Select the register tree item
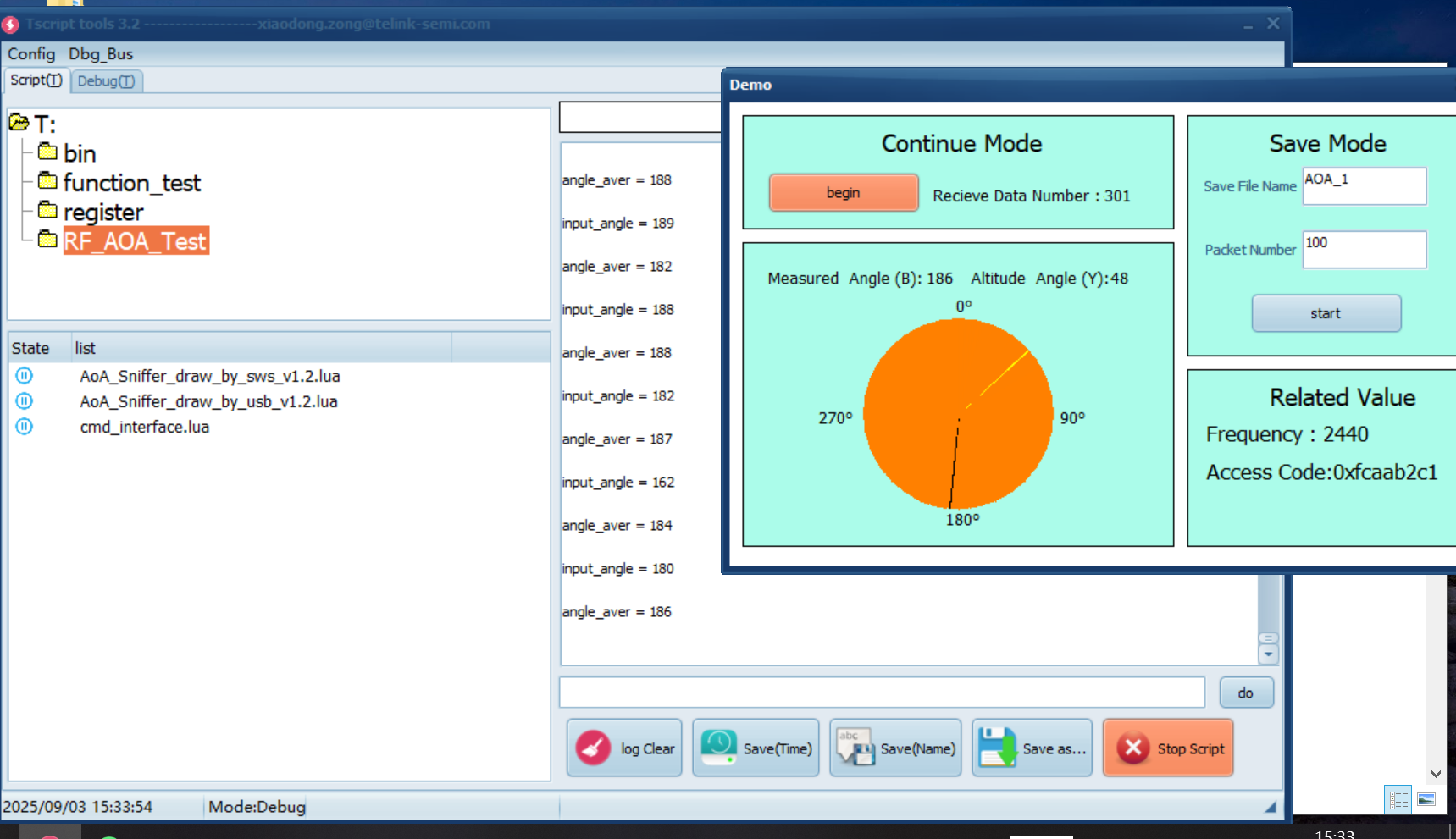The image size is (1456, 839). pos(103,212)
